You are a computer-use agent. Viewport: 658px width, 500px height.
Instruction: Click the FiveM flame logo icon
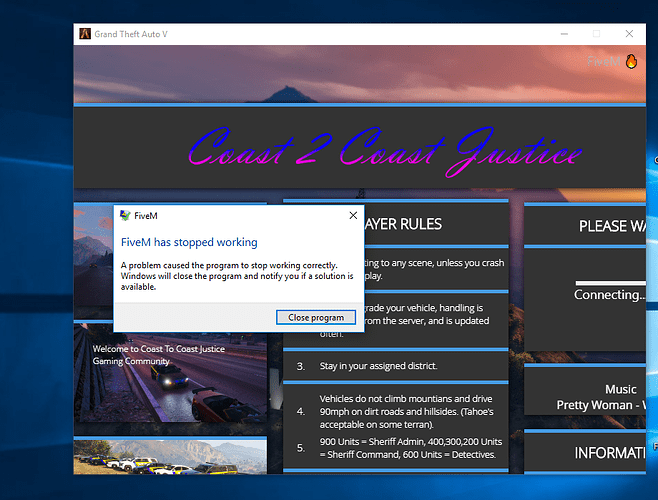pyautogui.click(x=631, y=61)
